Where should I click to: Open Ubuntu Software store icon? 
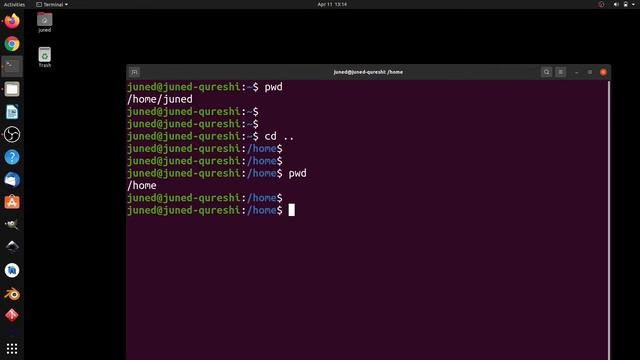(12, 202)
